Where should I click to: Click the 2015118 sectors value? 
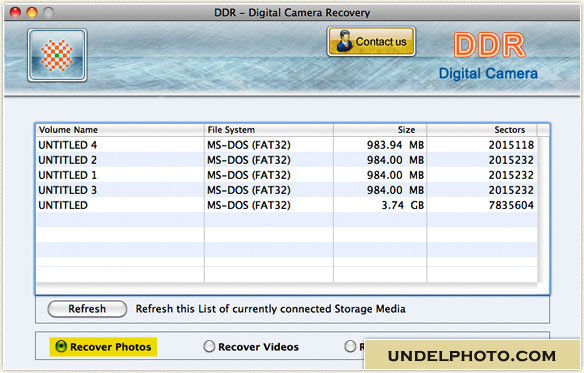pos(511,145)
